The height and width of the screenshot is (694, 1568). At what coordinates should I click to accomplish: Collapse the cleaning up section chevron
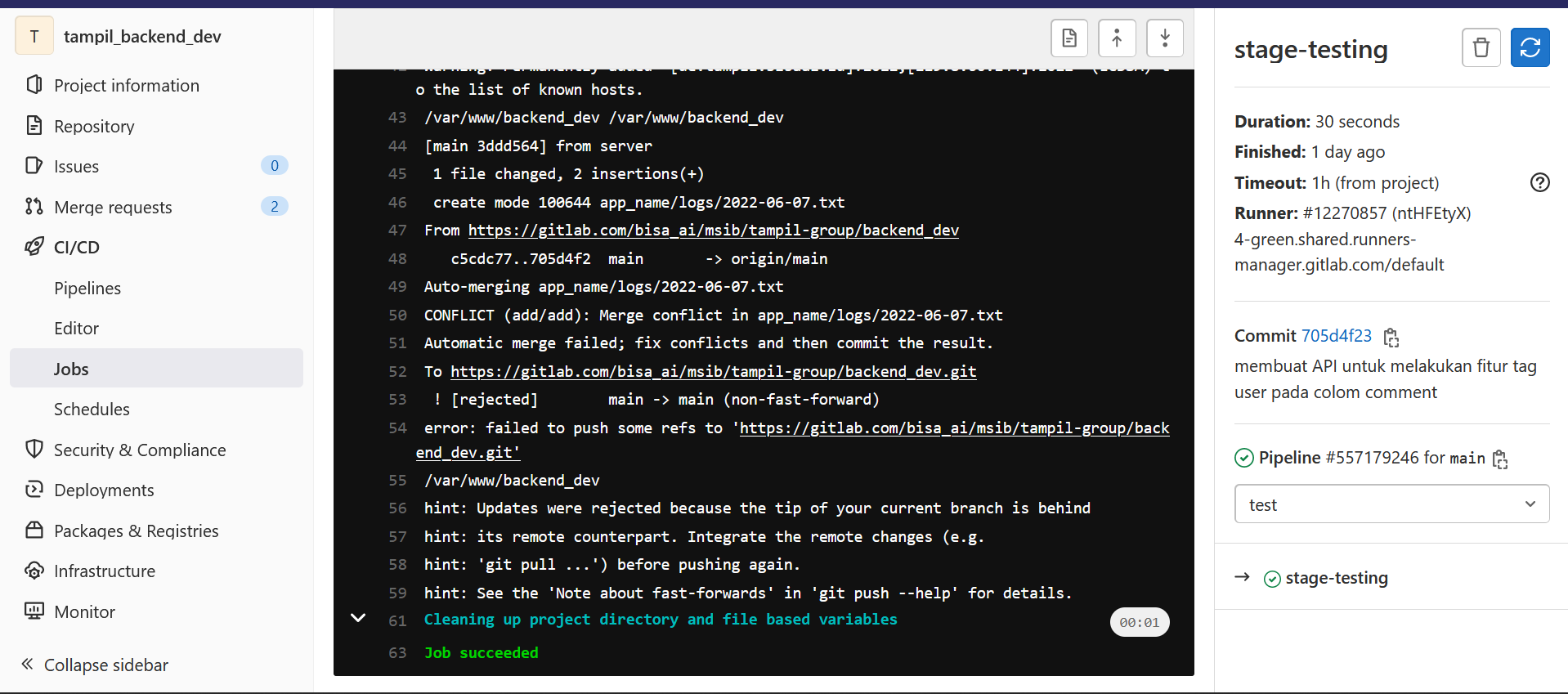tap(358, 618)
